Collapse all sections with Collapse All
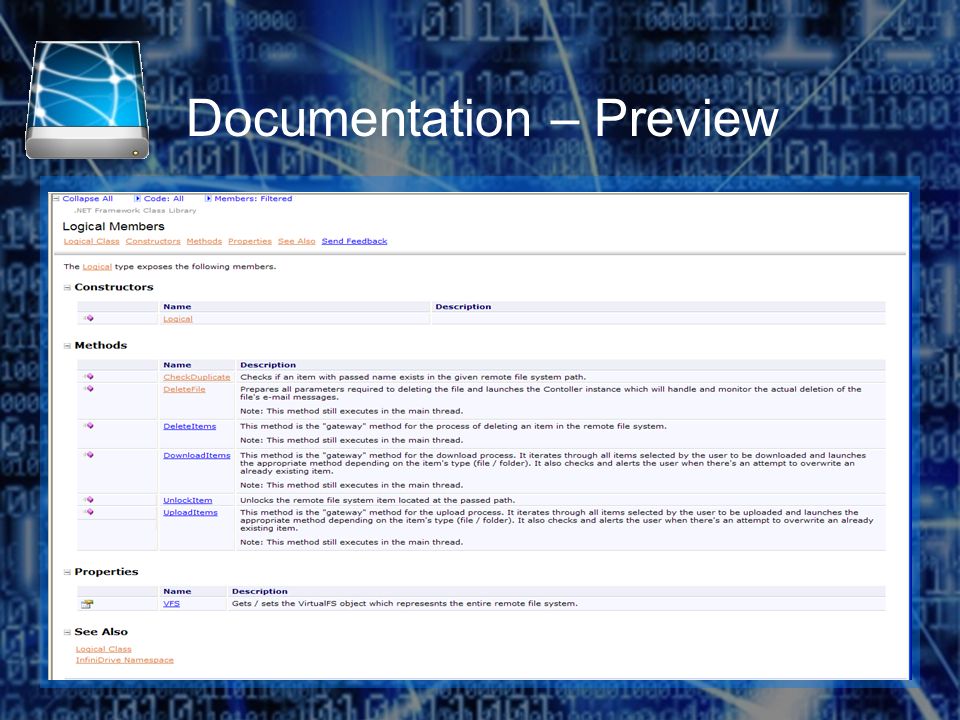960x720 pixels. click(x=88, y=198)
